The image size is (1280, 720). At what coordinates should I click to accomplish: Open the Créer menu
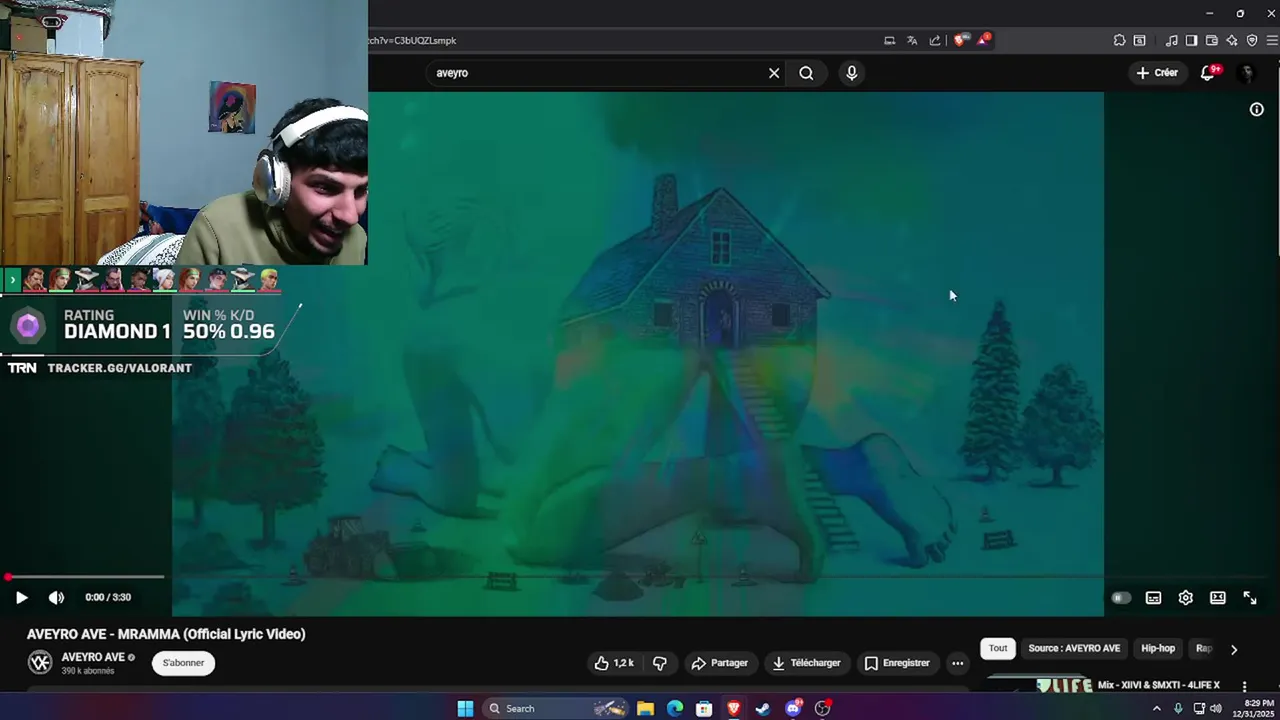pos(1157,73)
